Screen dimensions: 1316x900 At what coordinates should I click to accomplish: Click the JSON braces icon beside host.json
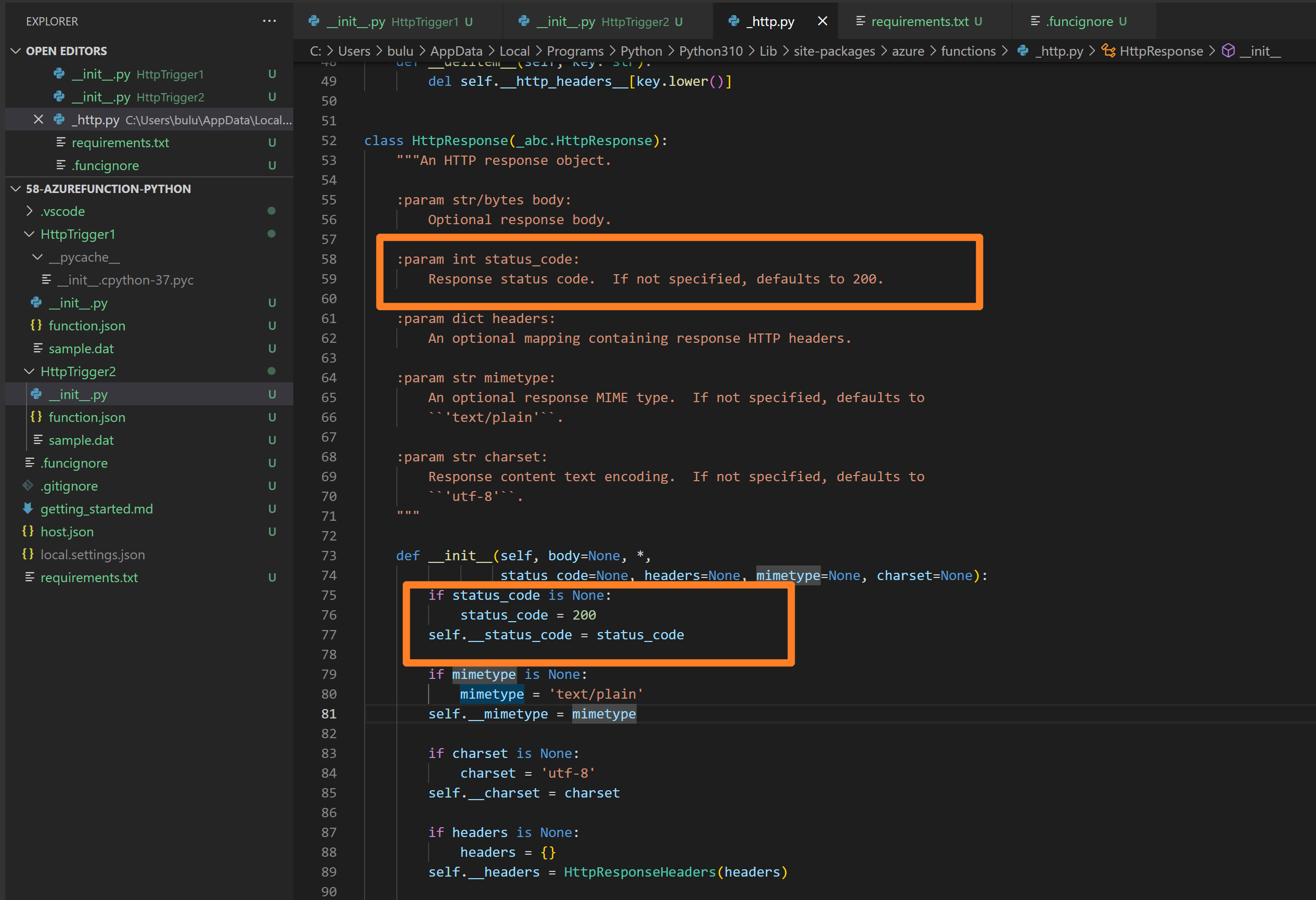pyautogui.click(x=28, y=531)
